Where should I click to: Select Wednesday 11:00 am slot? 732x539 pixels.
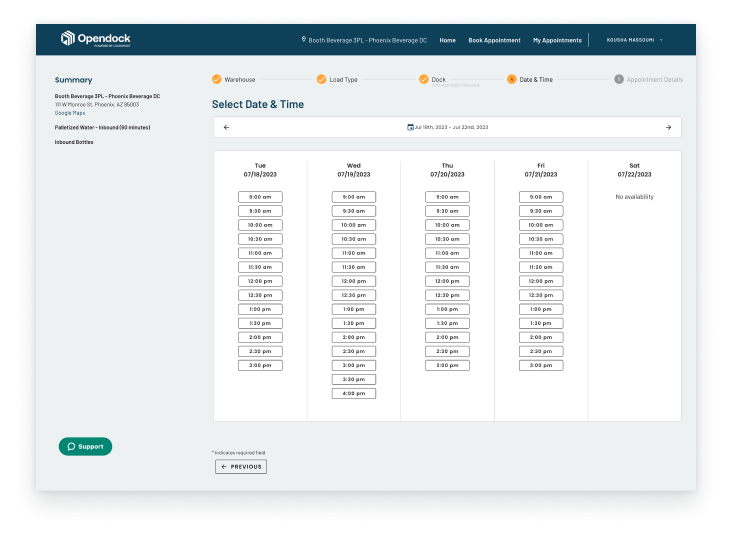point(354,253)
